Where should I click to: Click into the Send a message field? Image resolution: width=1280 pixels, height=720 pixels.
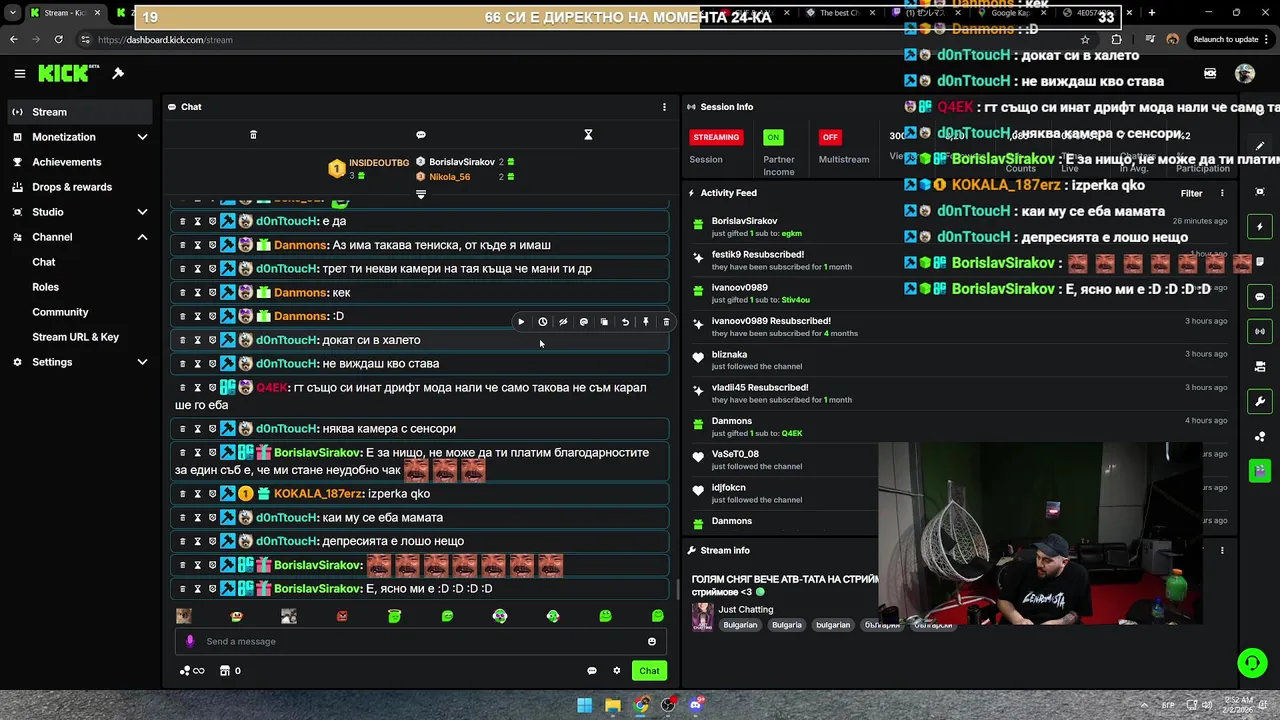click(x=420, y=642)
